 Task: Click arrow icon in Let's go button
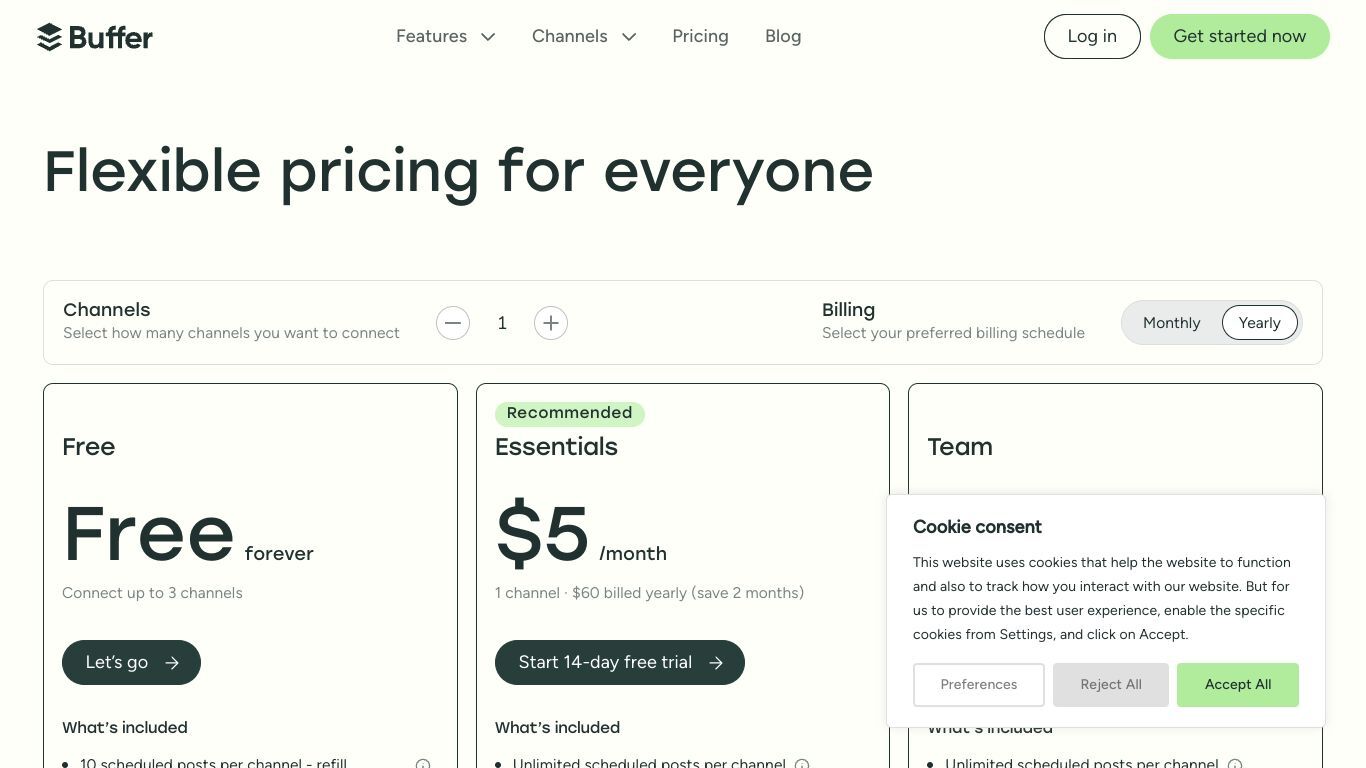172,663
